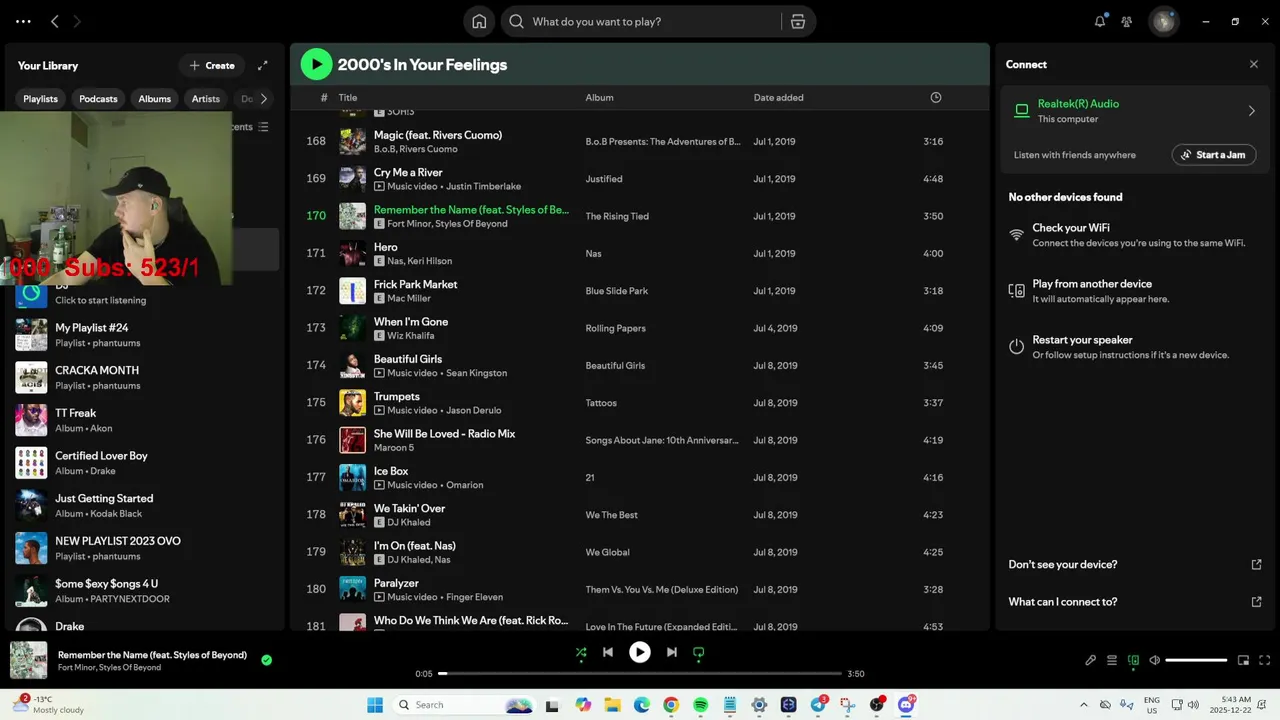Open NEW PLAYLIST 2023 OVO playlist
This screenshot has width=1280, height=720.
[146, 548]
